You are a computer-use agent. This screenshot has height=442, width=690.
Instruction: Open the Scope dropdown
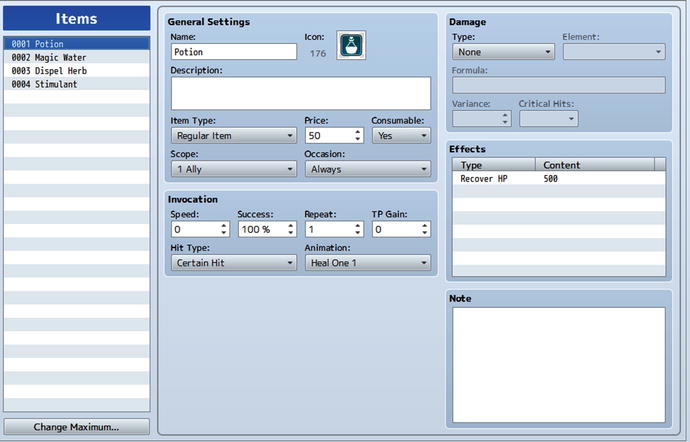point(234,169)
